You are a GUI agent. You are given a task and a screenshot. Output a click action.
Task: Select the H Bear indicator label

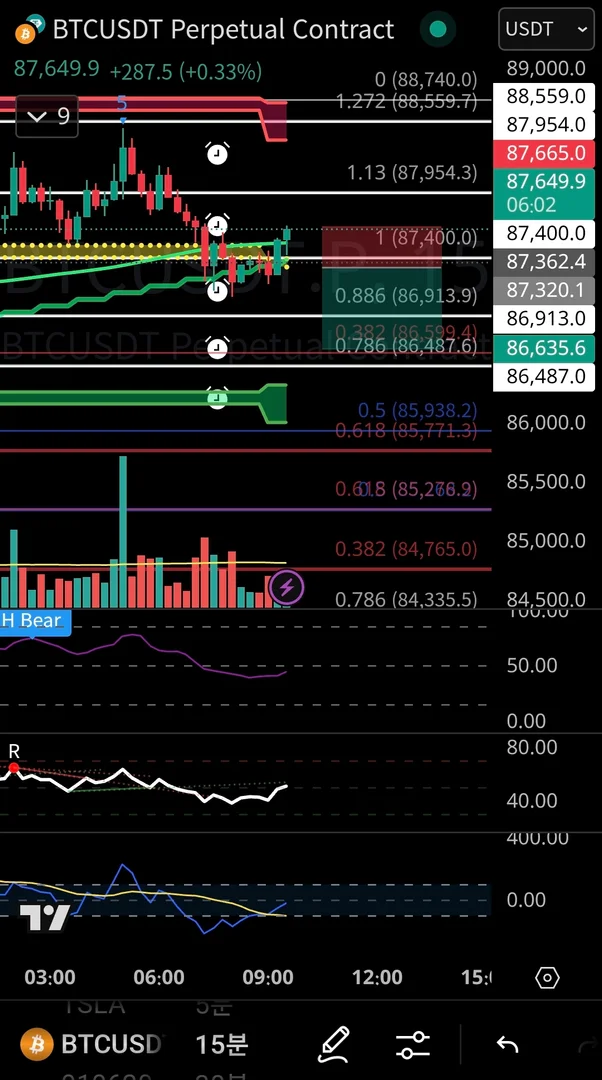click(x=31, y=620)
